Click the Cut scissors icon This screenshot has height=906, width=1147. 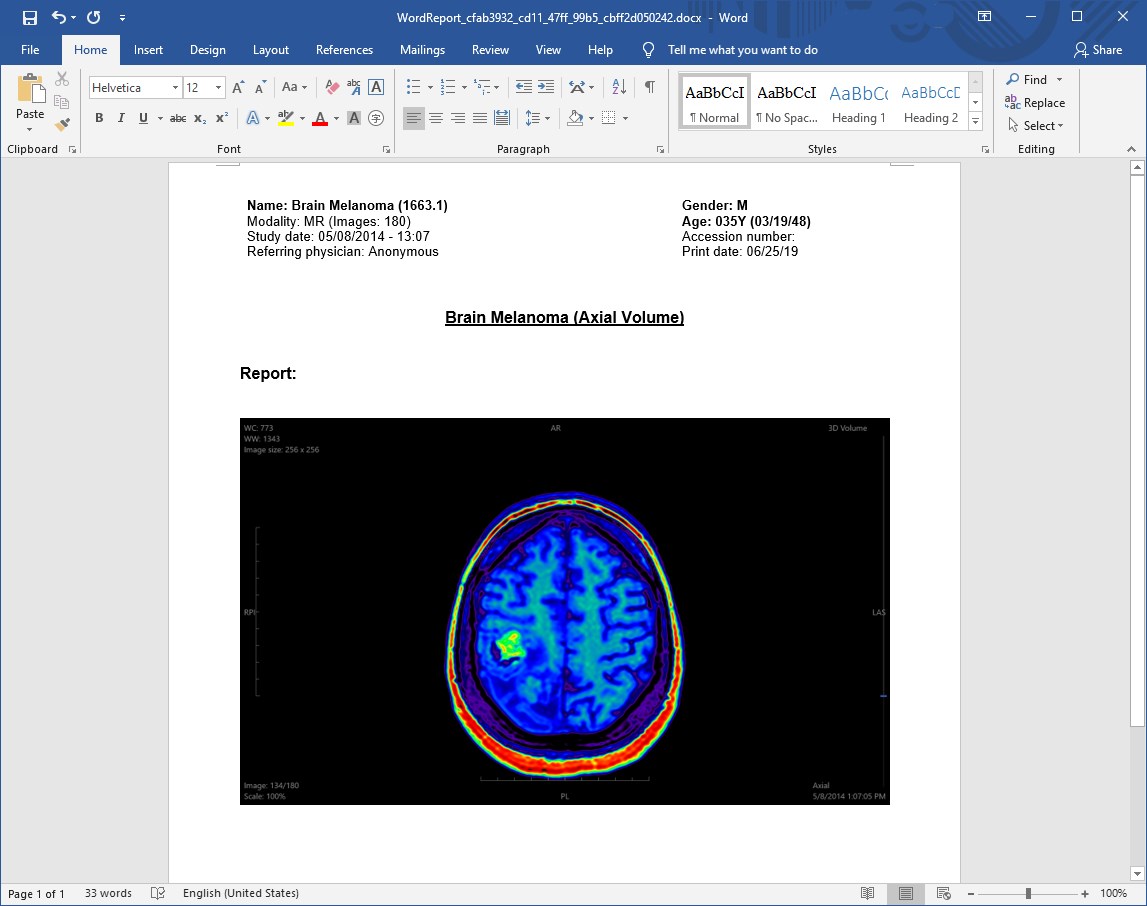pyautogui.click(x=62, y=79)
